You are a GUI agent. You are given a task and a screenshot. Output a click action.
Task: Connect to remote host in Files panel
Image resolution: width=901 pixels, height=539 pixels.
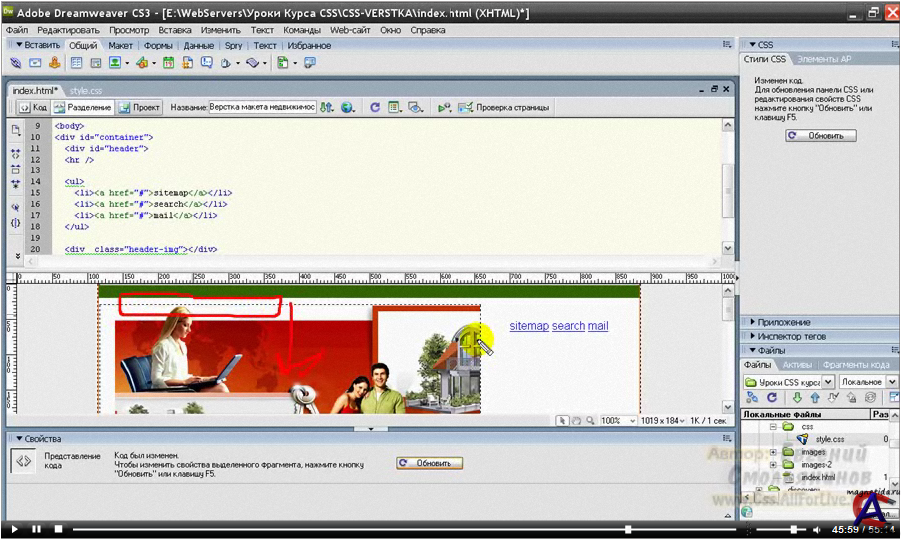[x=752, y=398]
